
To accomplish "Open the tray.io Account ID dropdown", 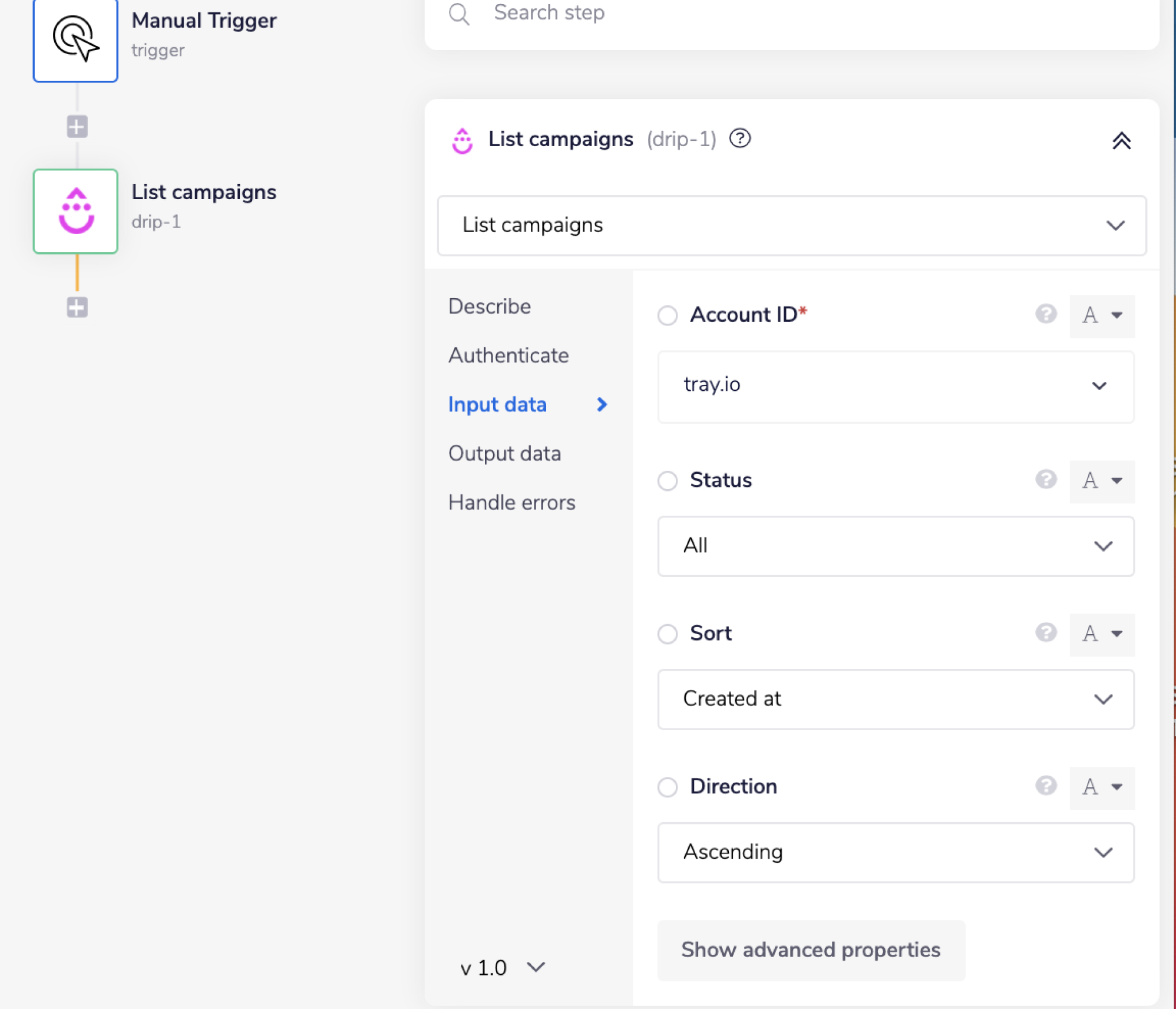I will point(895,386).
